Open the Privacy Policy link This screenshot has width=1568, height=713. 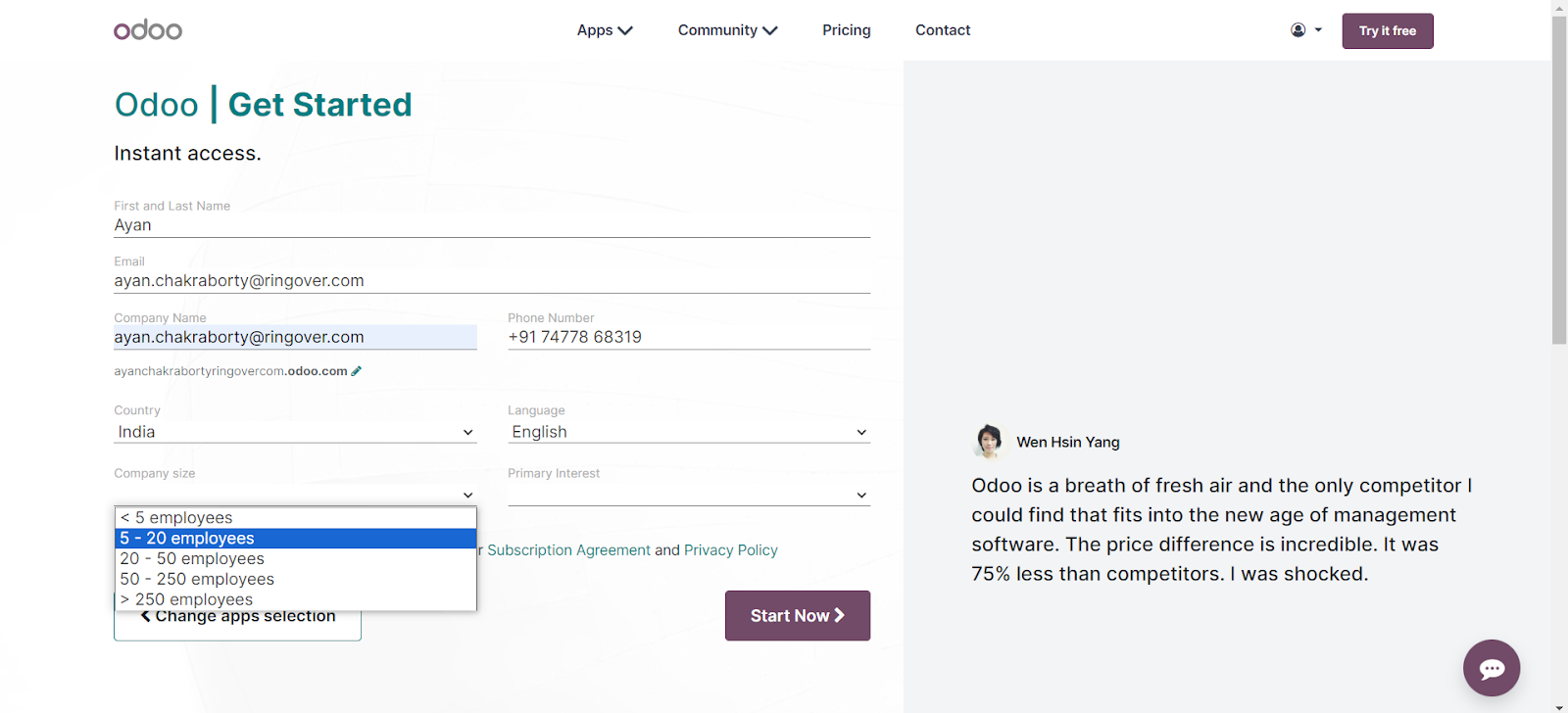pyautogui.click(x=731, y=550)
